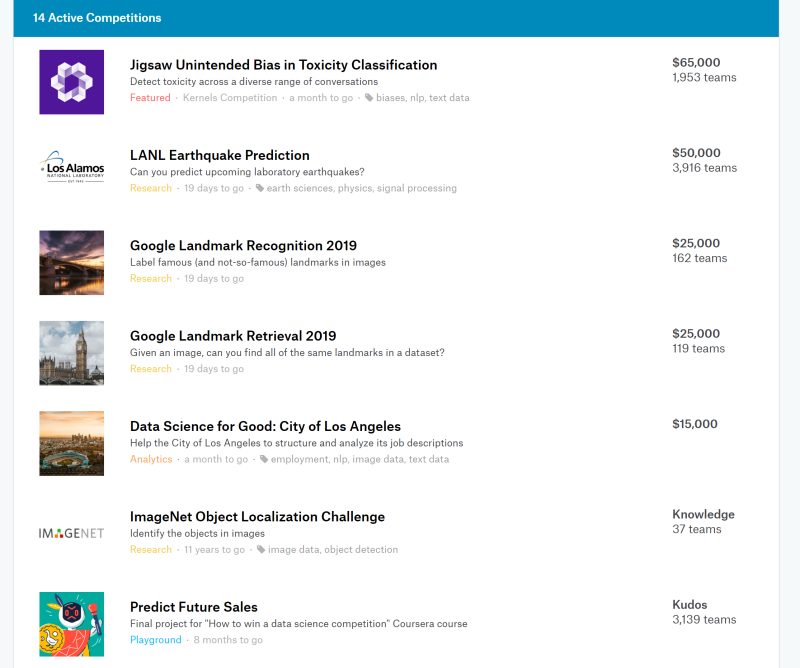Click the $15,000 prize amount
Image resolution: width=800 pixels, height=668 pixels.
click(x=694, y=424)
